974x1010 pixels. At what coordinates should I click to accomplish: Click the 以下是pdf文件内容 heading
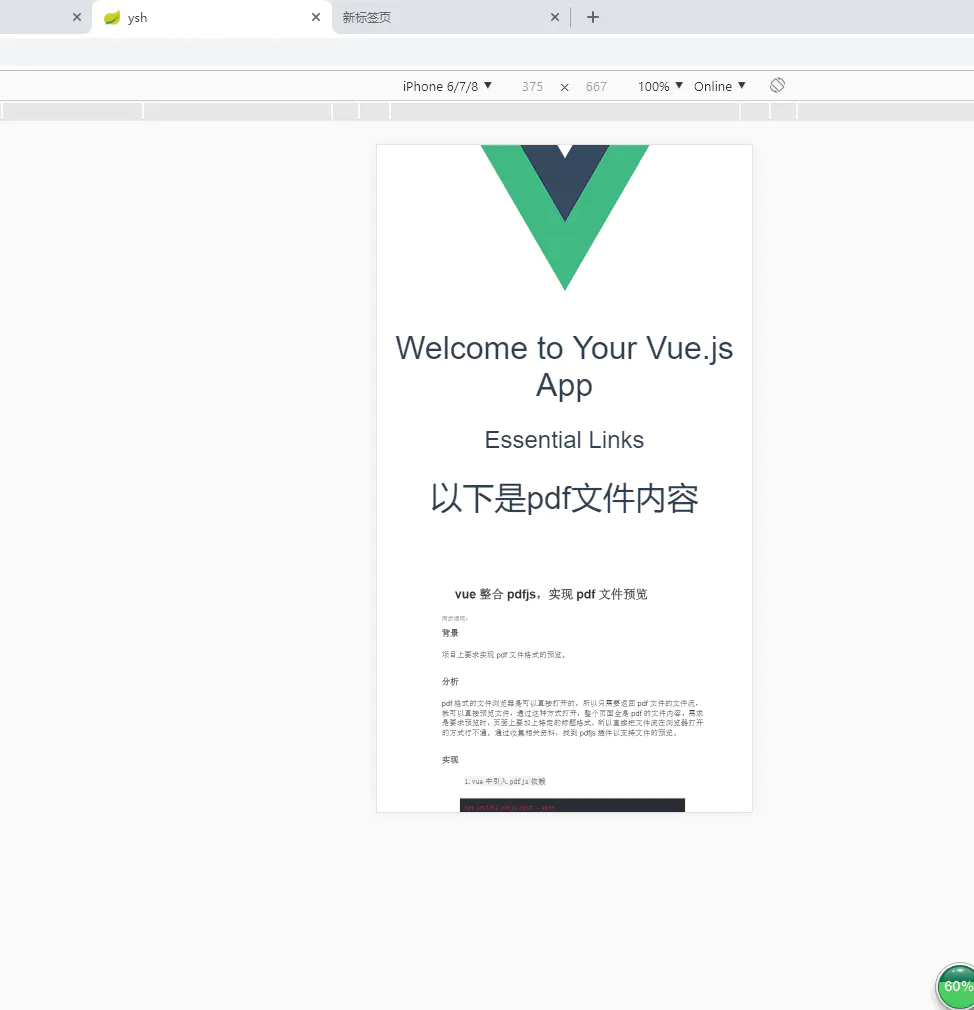pos(564,499)
